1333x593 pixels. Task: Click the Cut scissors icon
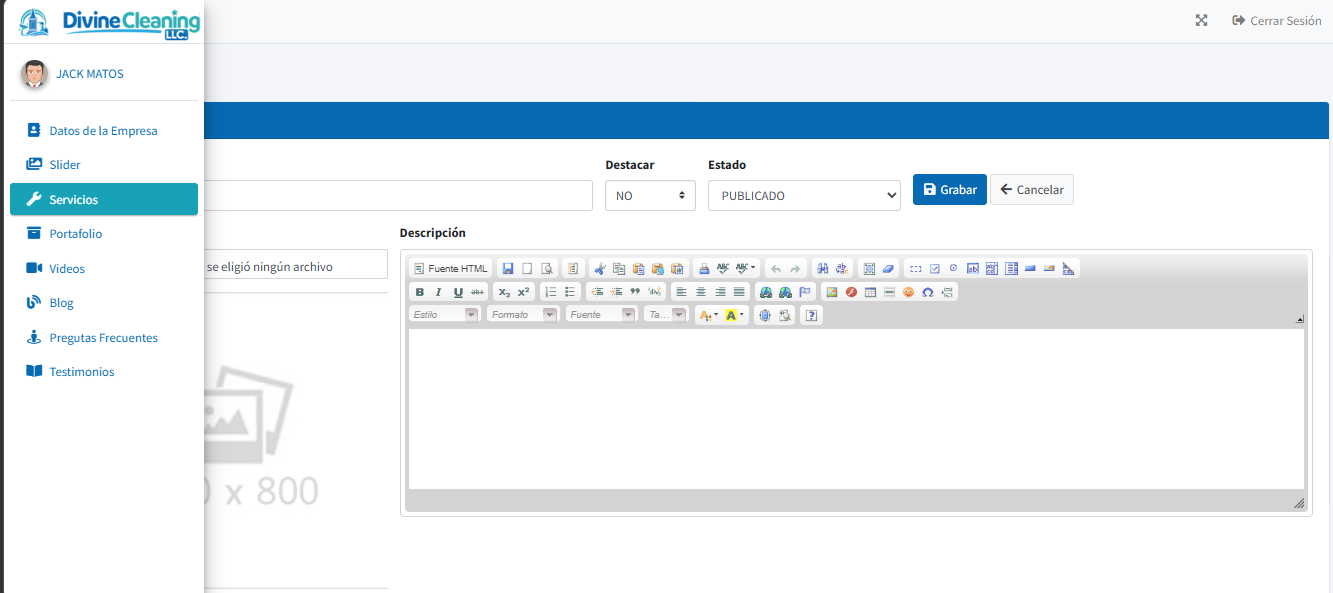click(x=599, y=269)
